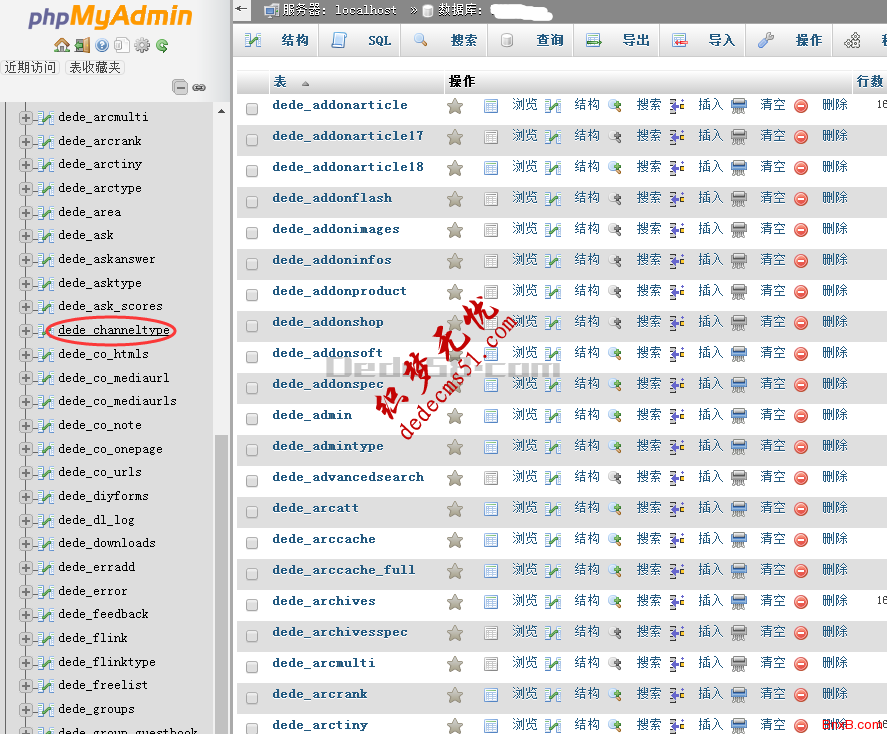887x734 pixels.
Task: Switch to the 搜索 (Search) tab
Action: [444, 40]
